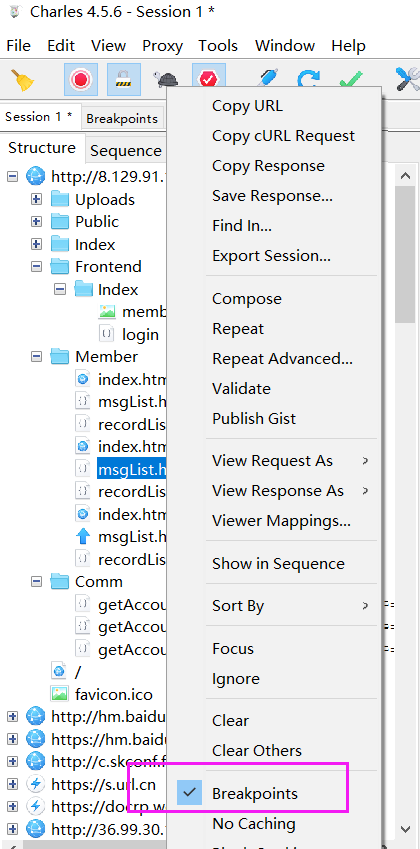Click the blue circular-arrow Repeat toolbar icon

tap(309, 79)
